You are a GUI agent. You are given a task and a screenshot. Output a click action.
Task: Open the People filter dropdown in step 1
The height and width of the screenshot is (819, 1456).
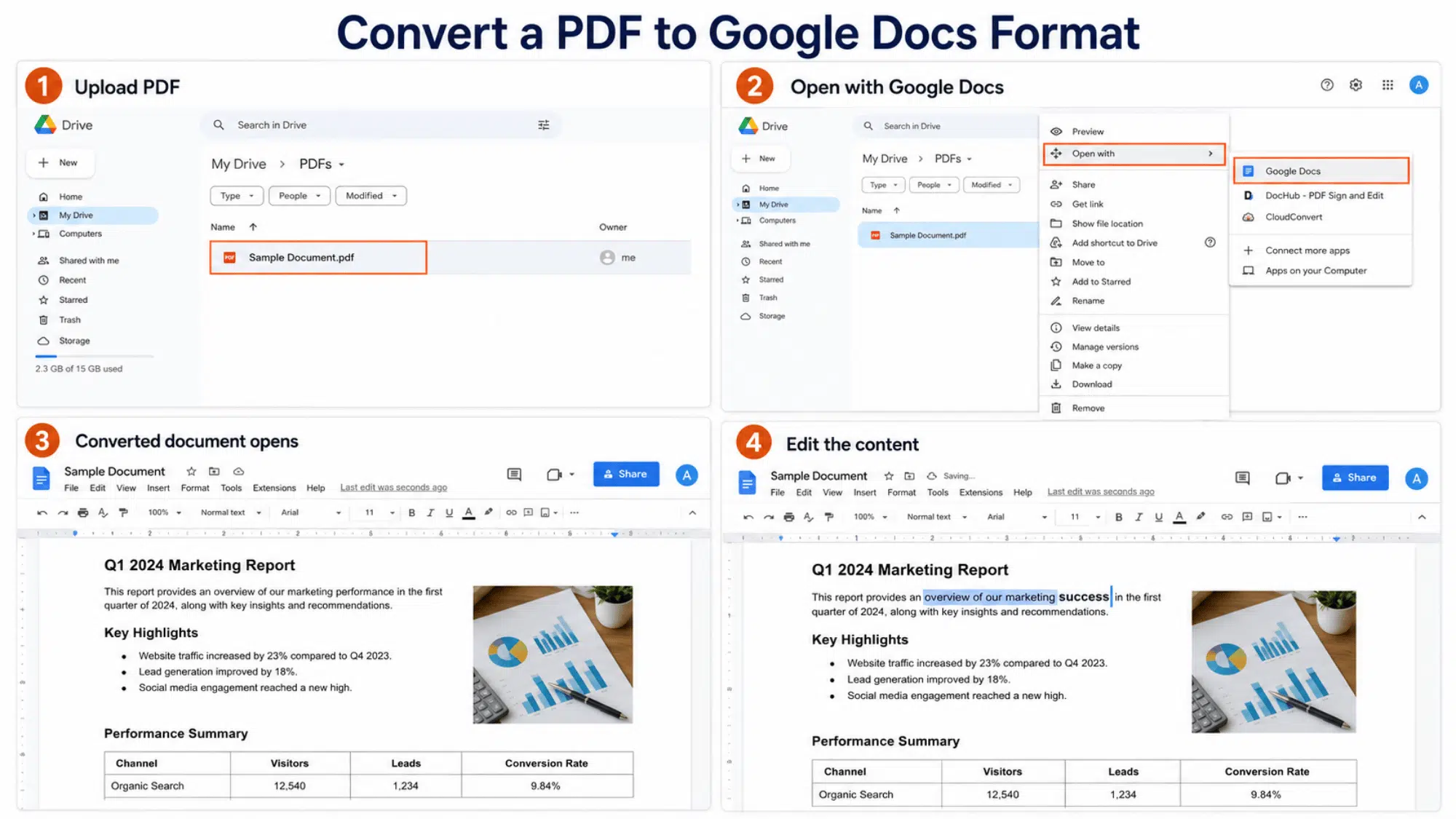click(x=299, y=196)
